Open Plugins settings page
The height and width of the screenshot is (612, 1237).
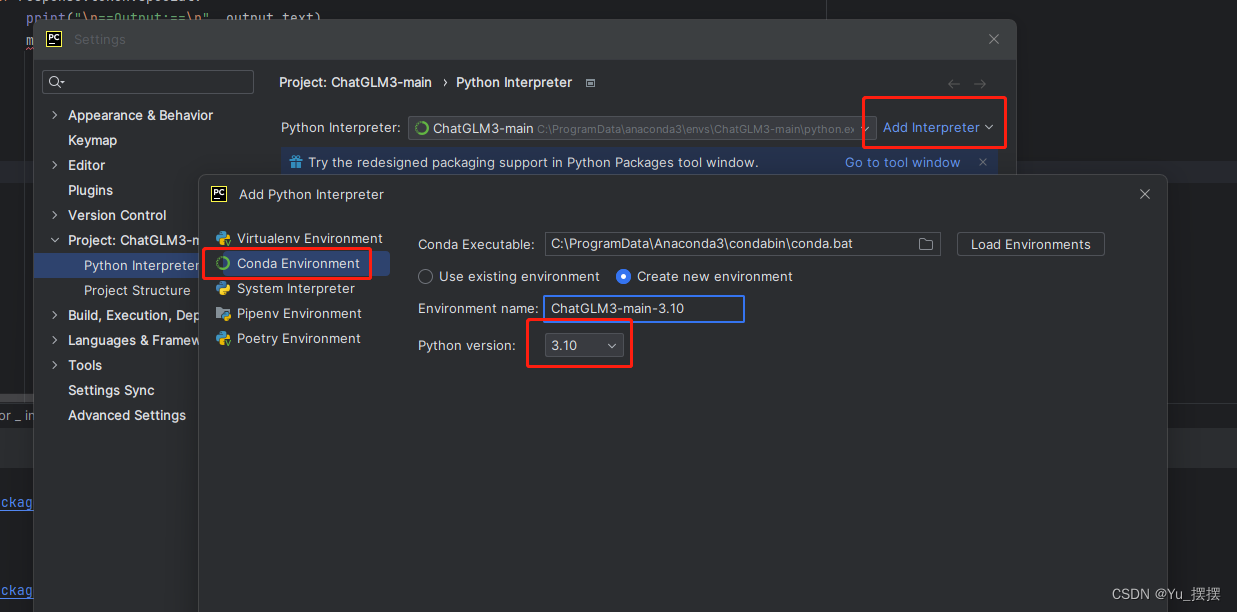click(x=90, y=190)
